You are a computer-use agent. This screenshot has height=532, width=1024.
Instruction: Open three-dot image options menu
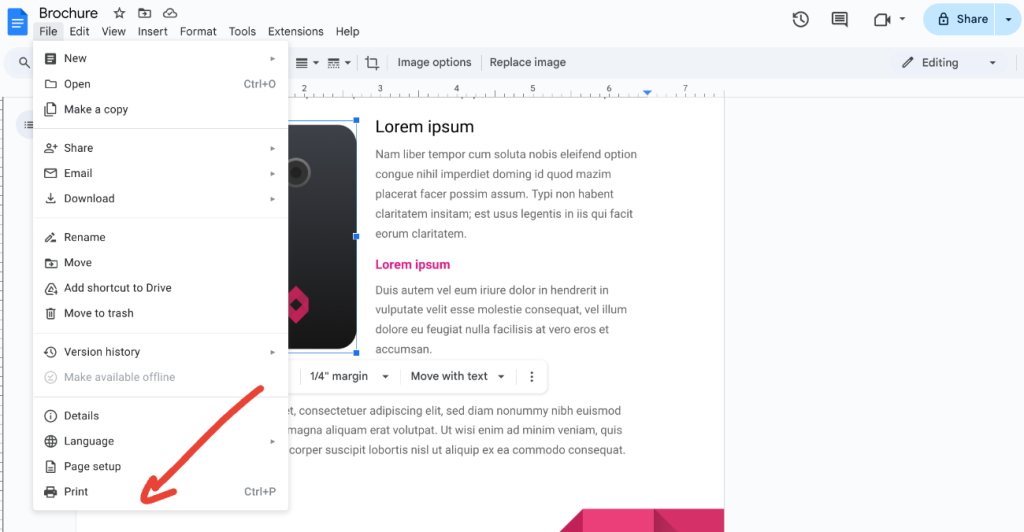tap(532, 376)
